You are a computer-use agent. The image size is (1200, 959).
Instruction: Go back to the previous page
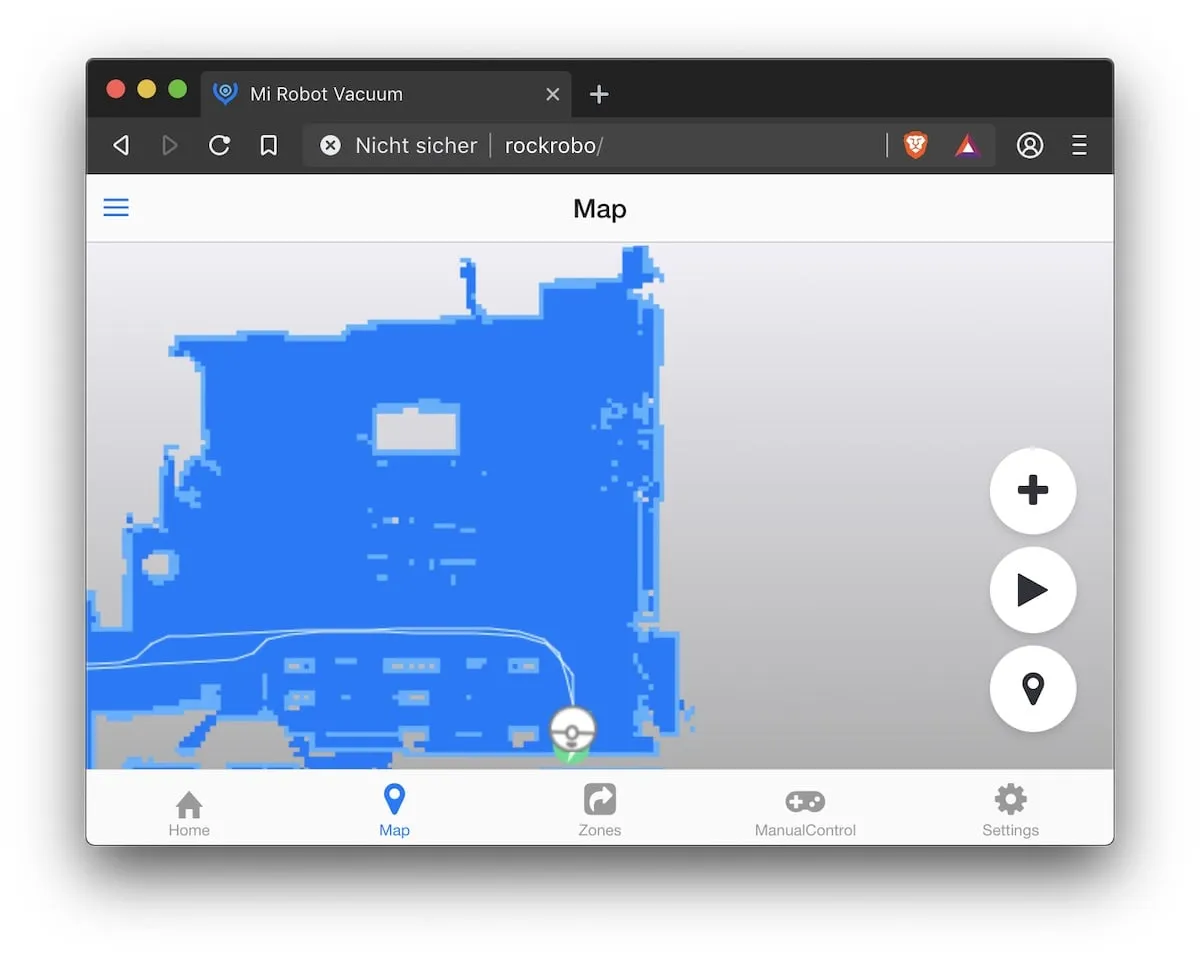[121, 146]
